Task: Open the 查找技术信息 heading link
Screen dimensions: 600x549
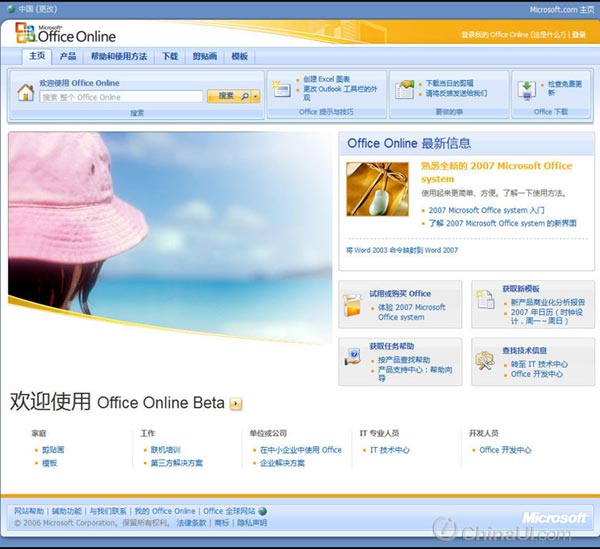Action: (x=525, y=350)
